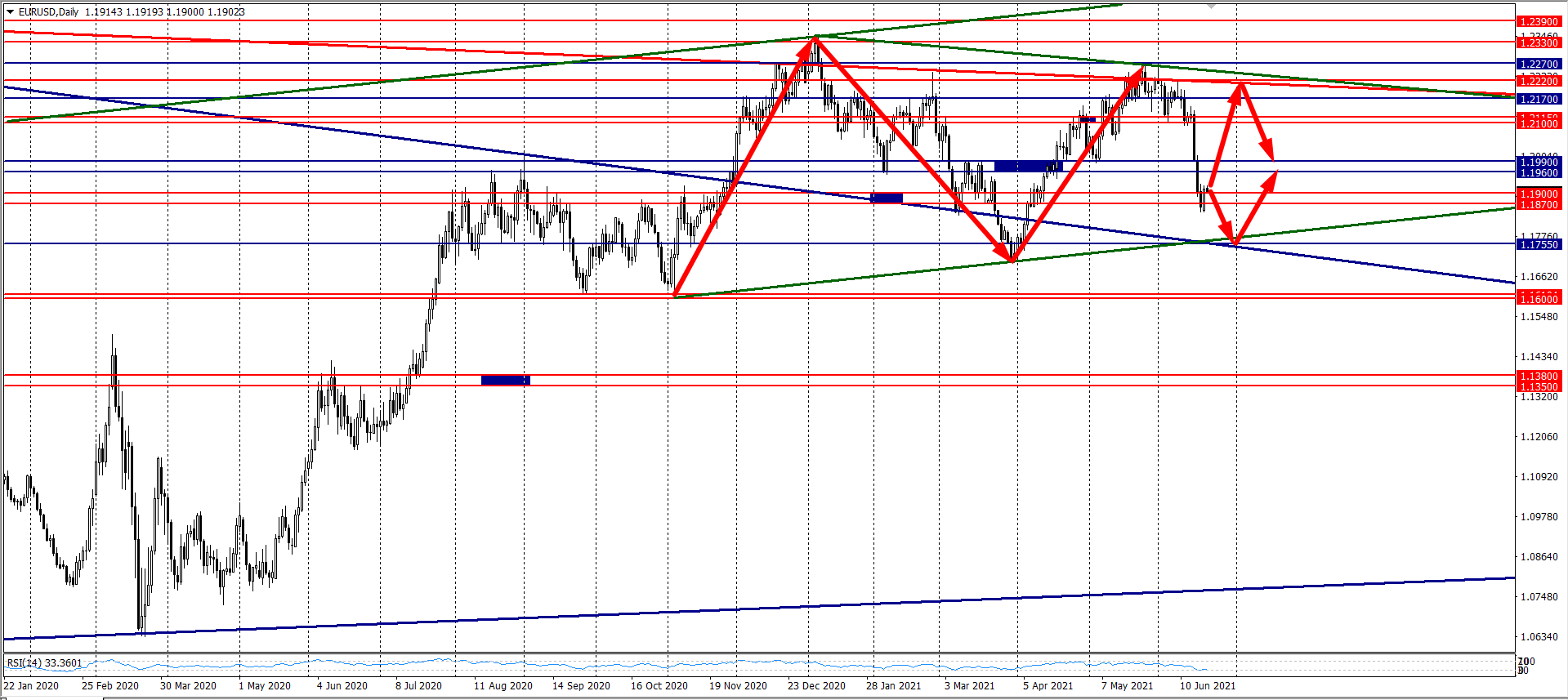The height and width of the screenshot is (700, 1568).
Task: Click the red 1.23900 price label
Action: click(1539, 22)
